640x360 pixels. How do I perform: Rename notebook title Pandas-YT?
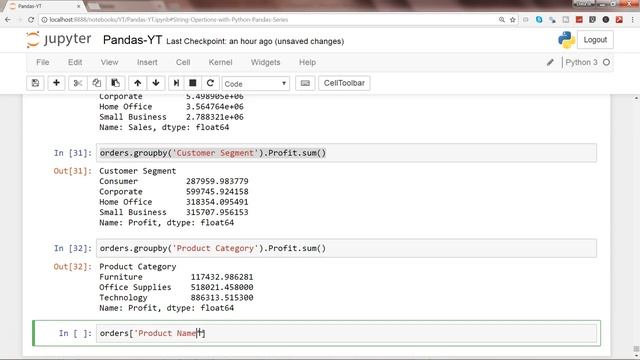[x=132, y=40]
